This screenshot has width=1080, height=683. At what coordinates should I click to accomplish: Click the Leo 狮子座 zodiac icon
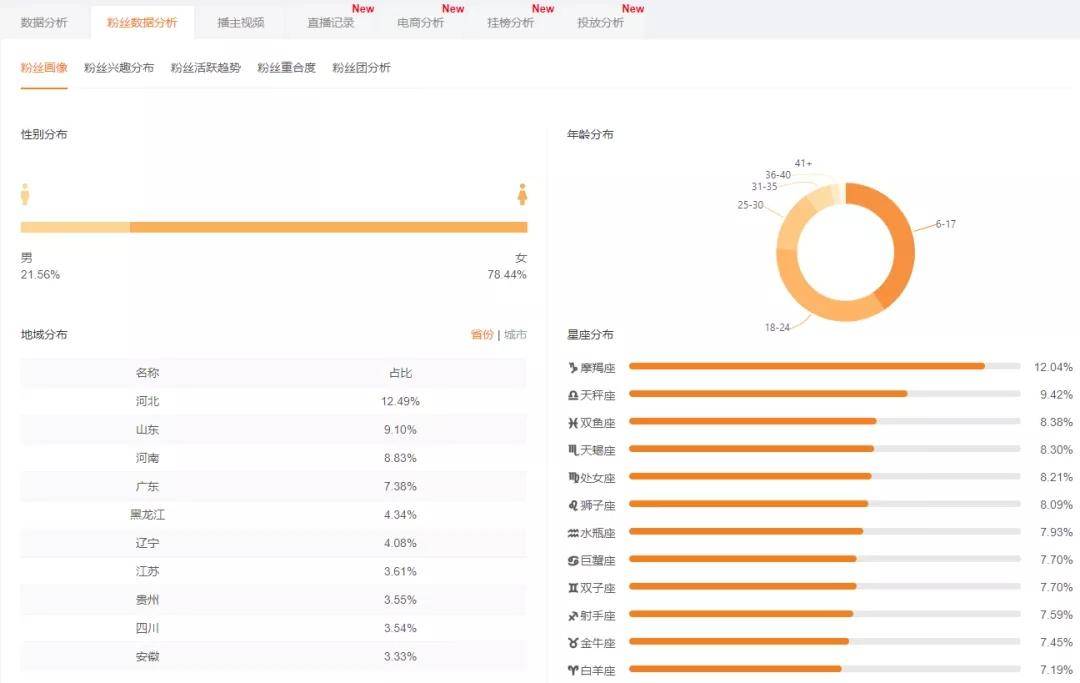573,506
